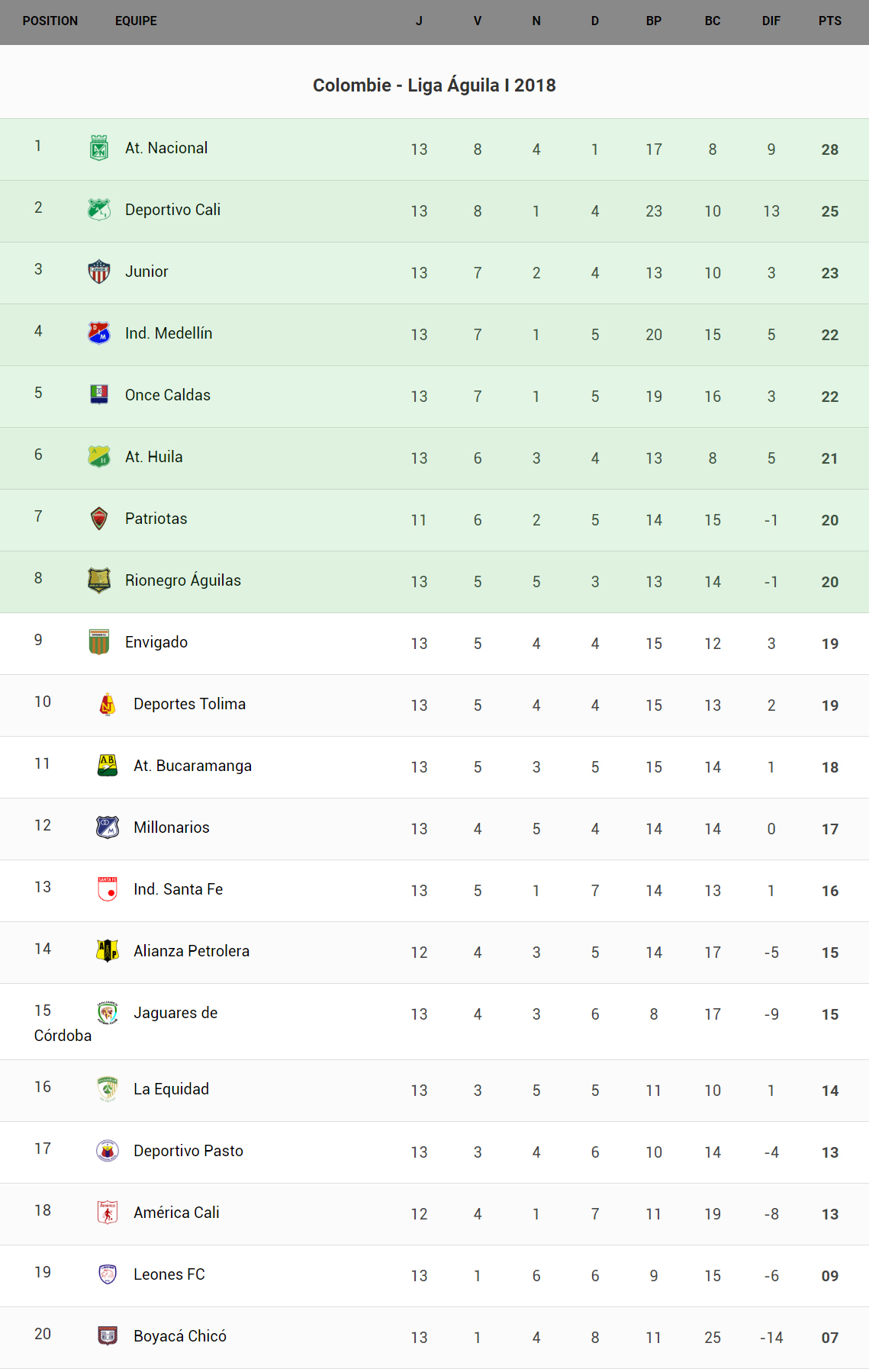
Task: Click the At. Nacional club crest
Action: tap(99, 148)
